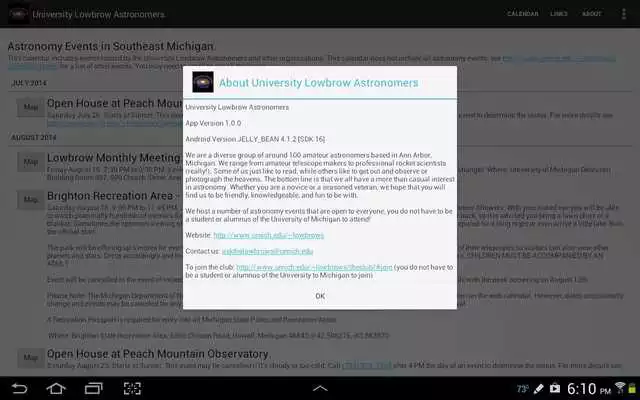Viewport: 640px width, 400px height.
Task: Tap the 6:10 PM clock
Action: point(589,389)
